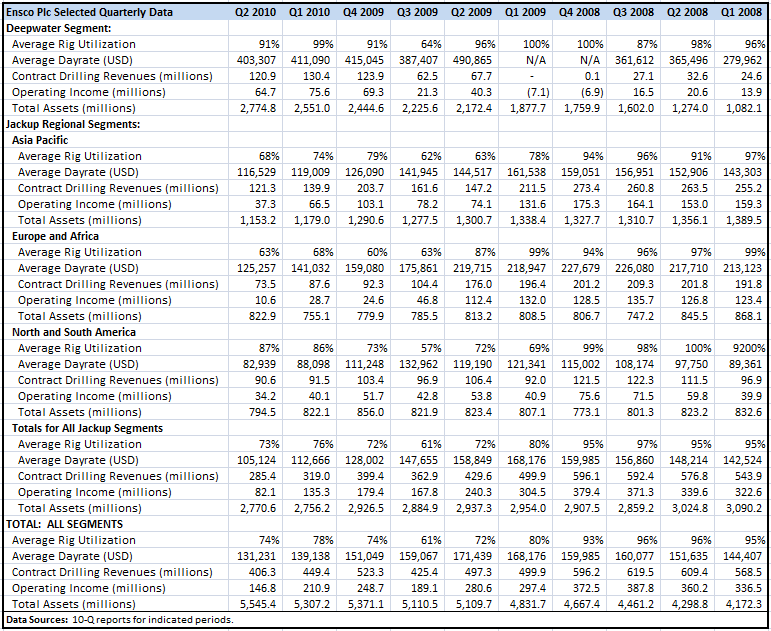Click Deepwater dayrate value 490,865
The height and width of the screenshot is (631, 771).
coord(472,60)
